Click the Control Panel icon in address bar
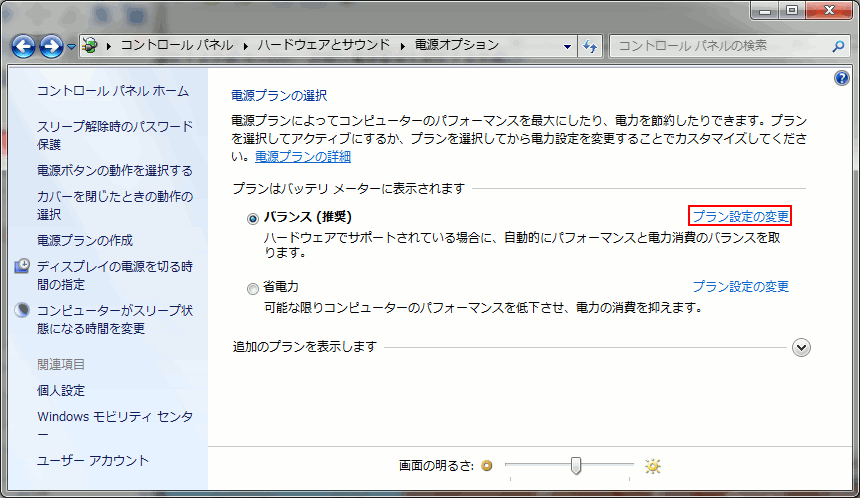This screenshot has height=498, width=860. [90, 46]
